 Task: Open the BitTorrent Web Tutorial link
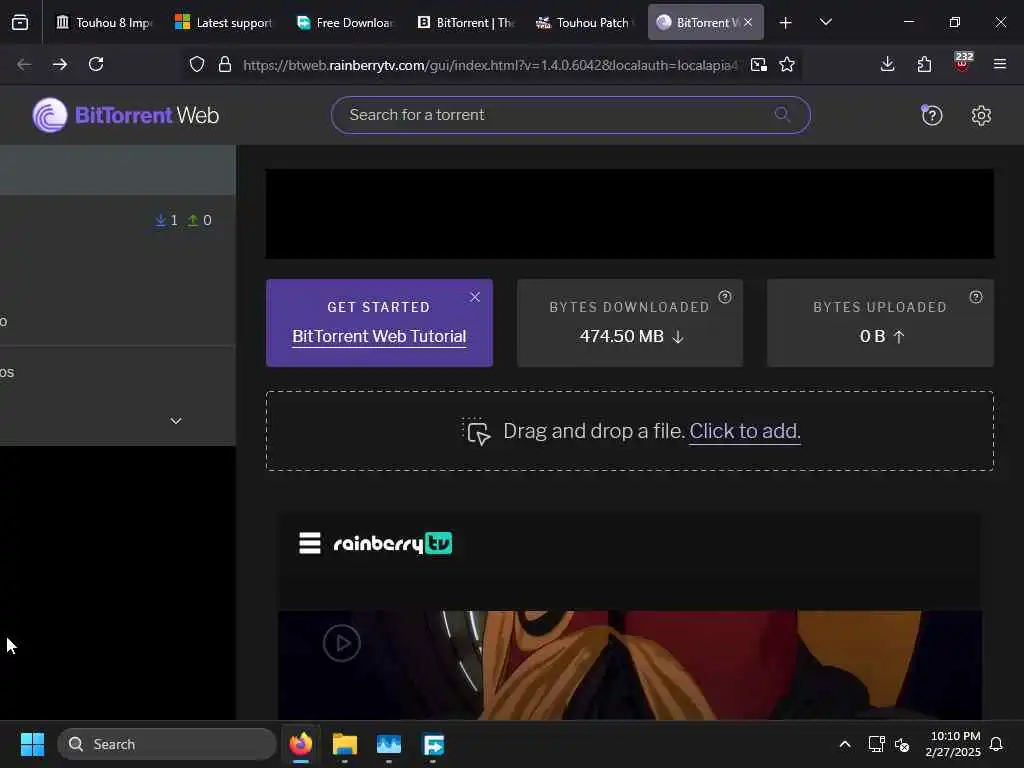point(379,336)
